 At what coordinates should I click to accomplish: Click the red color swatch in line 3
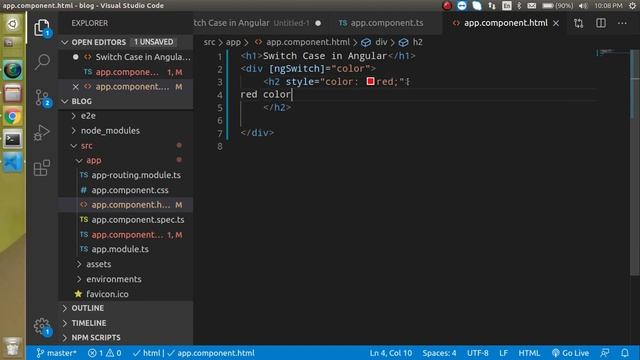pyautogui.click(x=370, y=81)
